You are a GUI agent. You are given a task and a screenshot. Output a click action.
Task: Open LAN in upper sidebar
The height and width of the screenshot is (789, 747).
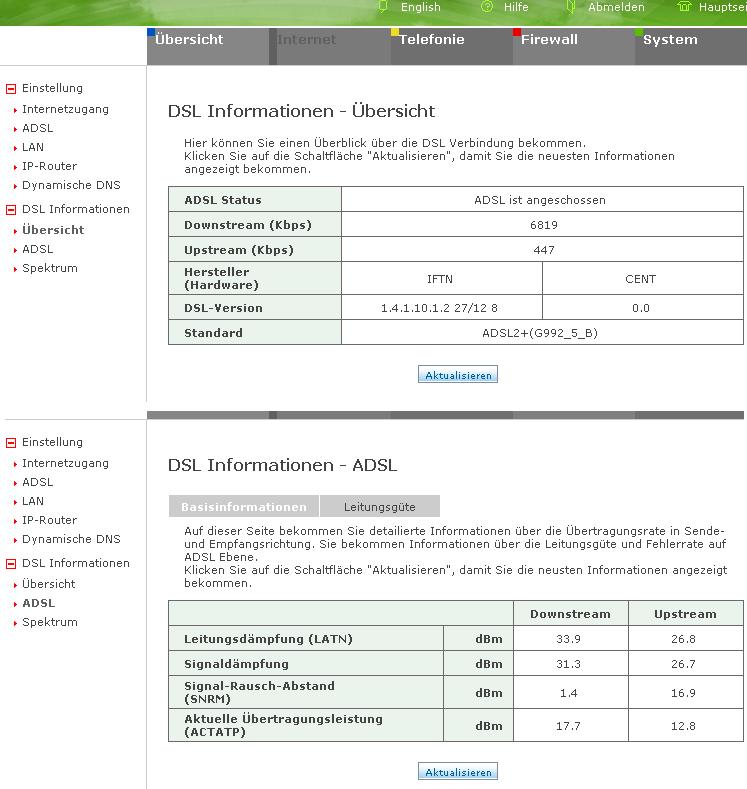[x=33, y=147]
